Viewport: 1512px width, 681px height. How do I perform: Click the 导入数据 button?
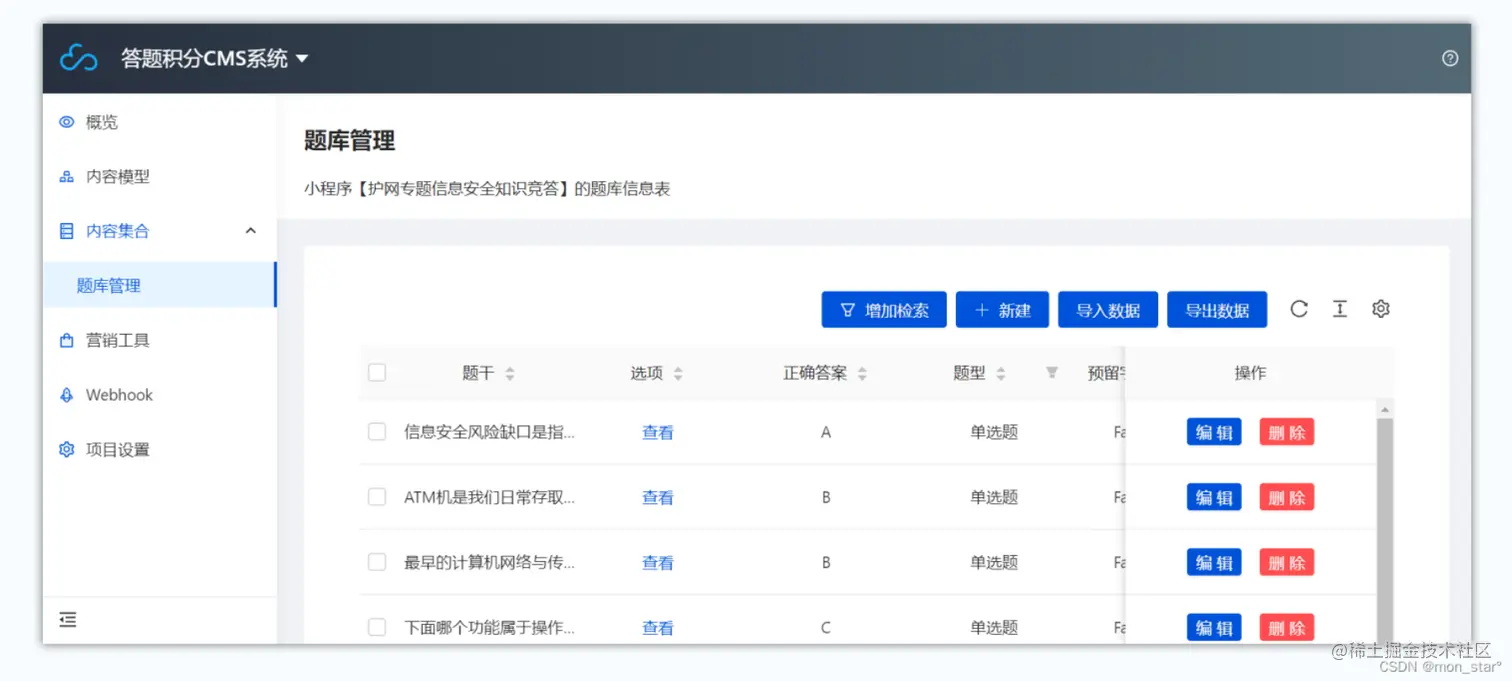(x=1108, y=310)
